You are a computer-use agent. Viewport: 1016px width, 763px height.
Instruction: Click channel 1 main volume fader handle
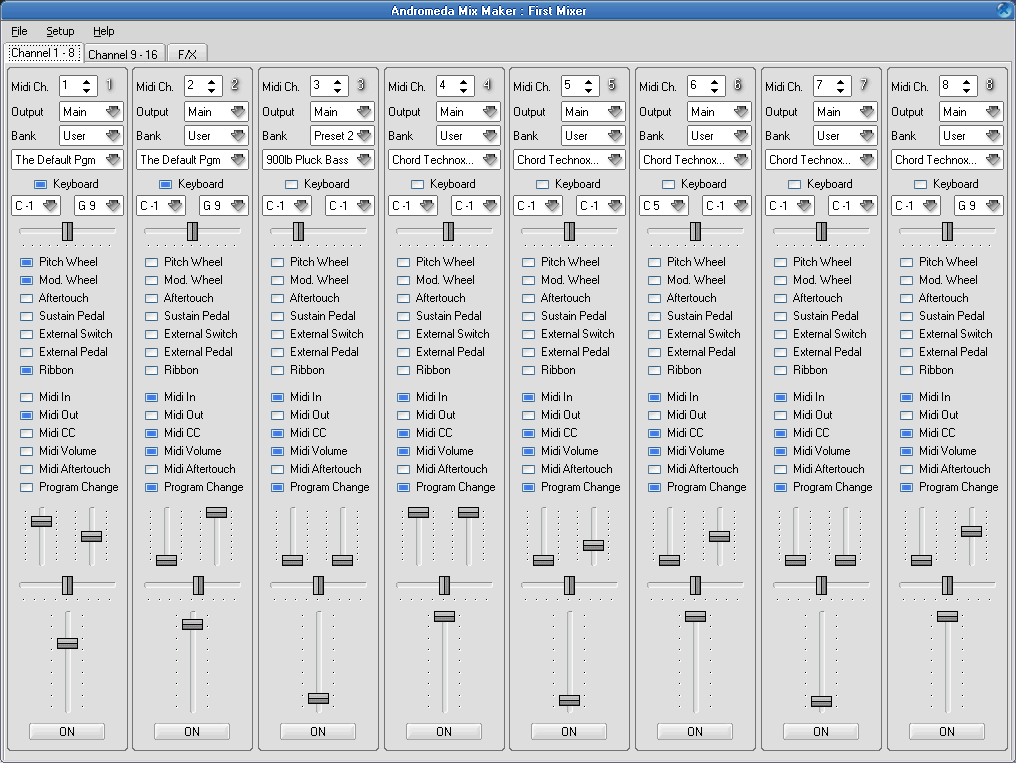click(x=67, y=643)
